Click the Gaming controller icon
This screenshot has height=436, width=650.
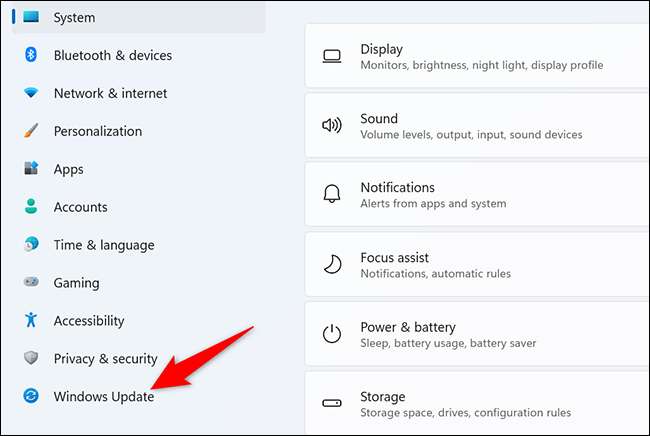click(31, 283)
